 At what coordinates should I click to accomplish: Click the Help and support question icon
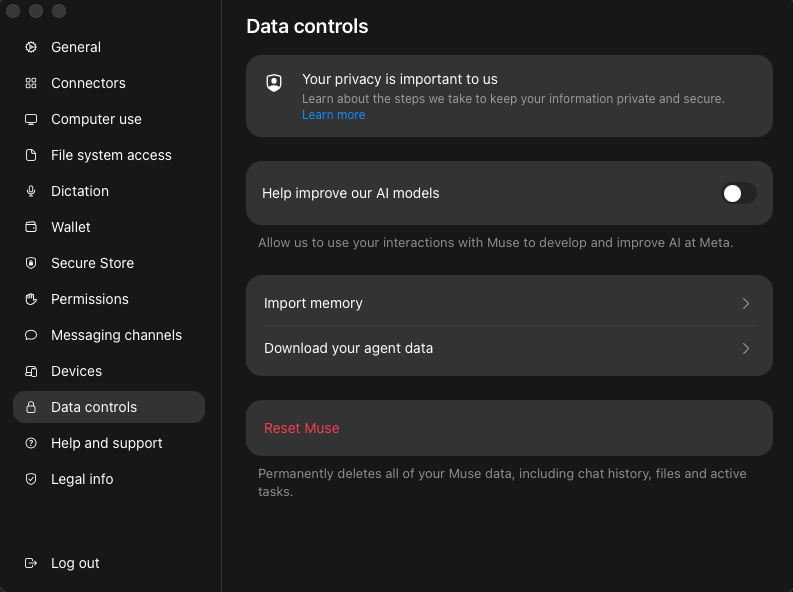[x=31, y=443]
